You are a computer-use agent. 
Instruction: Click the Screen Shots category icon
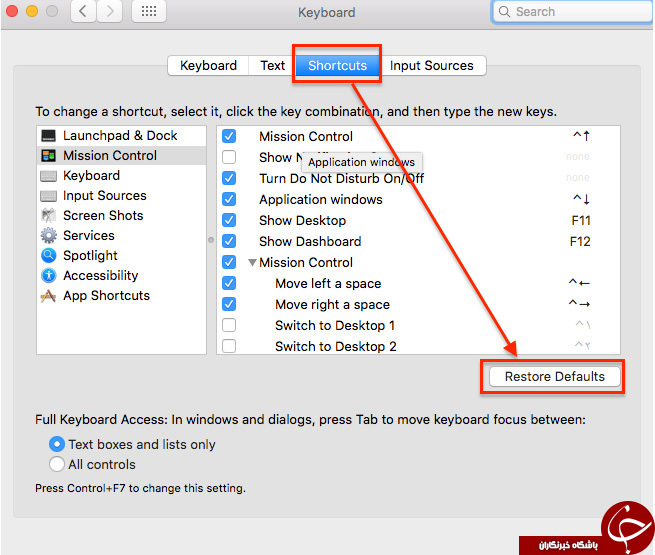(48, 215)
